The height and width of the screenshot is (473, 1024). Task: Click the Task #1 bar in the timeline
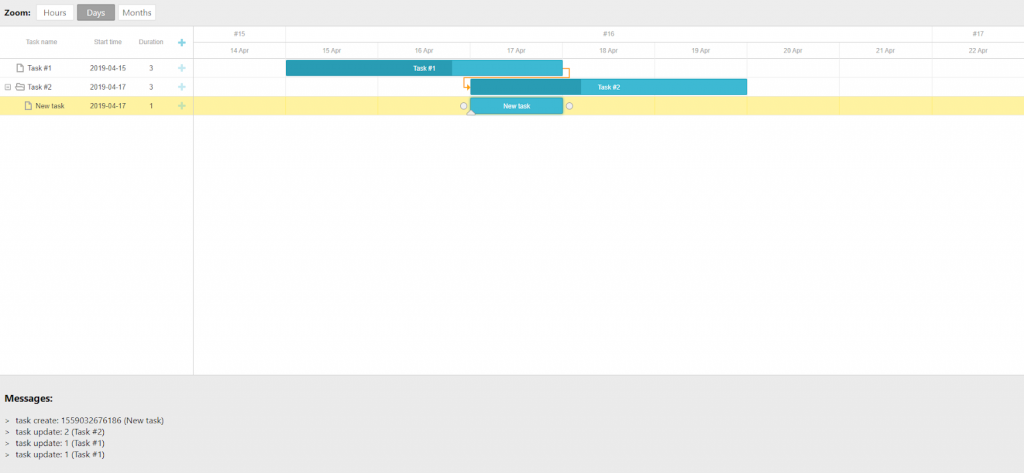click(x=424, y=68)
